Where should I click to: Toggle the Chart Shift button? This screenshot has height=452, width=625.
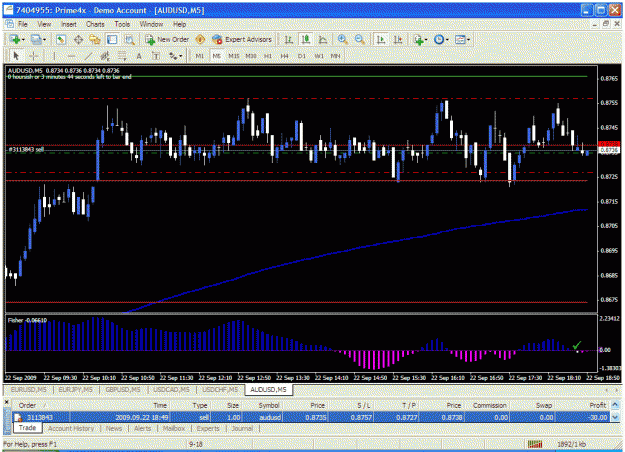tap(398, 39)
